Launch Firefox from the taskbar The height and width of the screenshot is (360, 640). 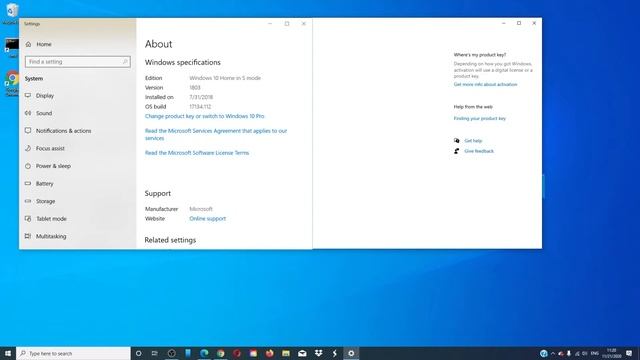(x=269, y=353)
